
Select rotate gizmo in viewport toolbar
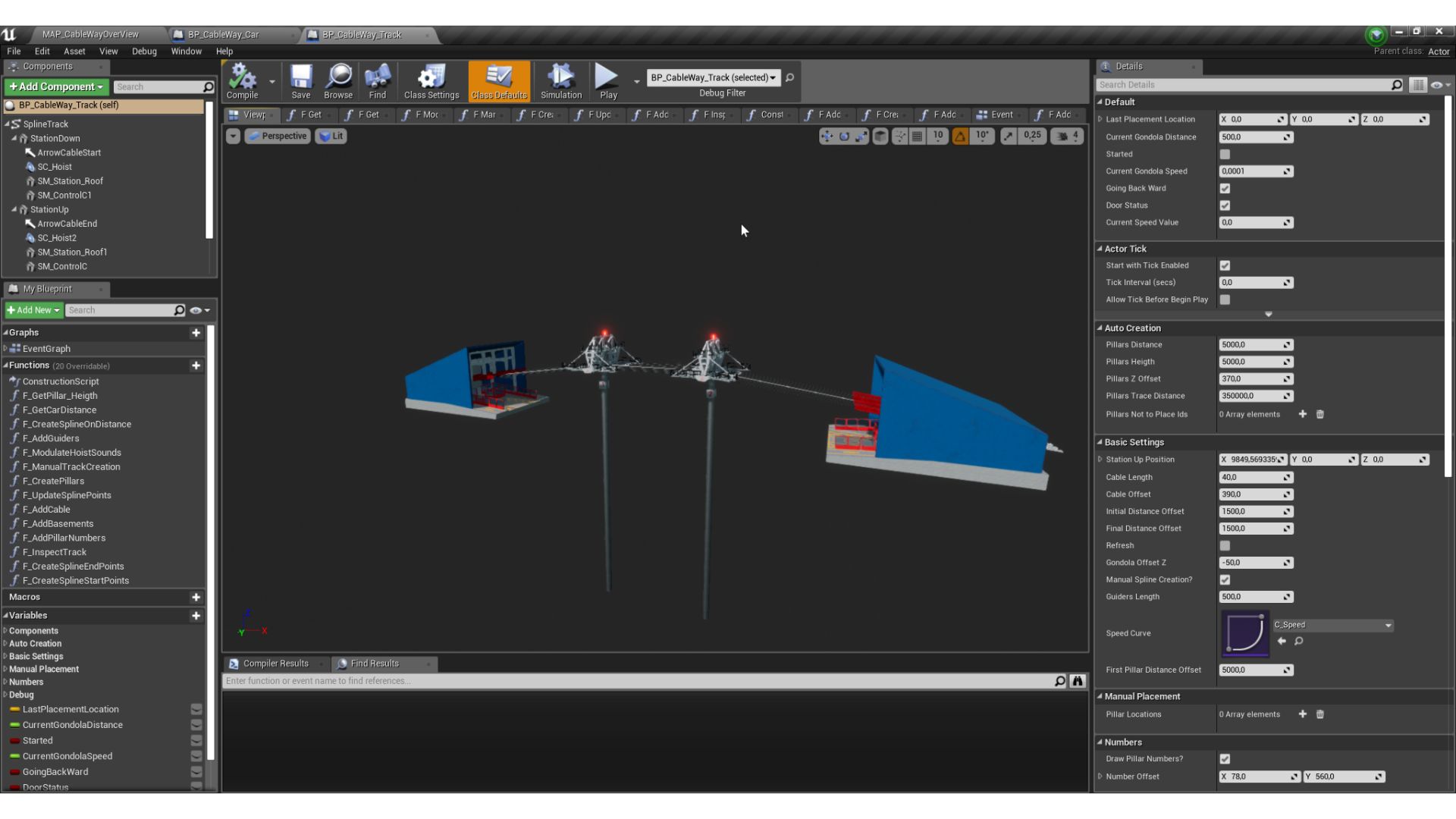844,136
